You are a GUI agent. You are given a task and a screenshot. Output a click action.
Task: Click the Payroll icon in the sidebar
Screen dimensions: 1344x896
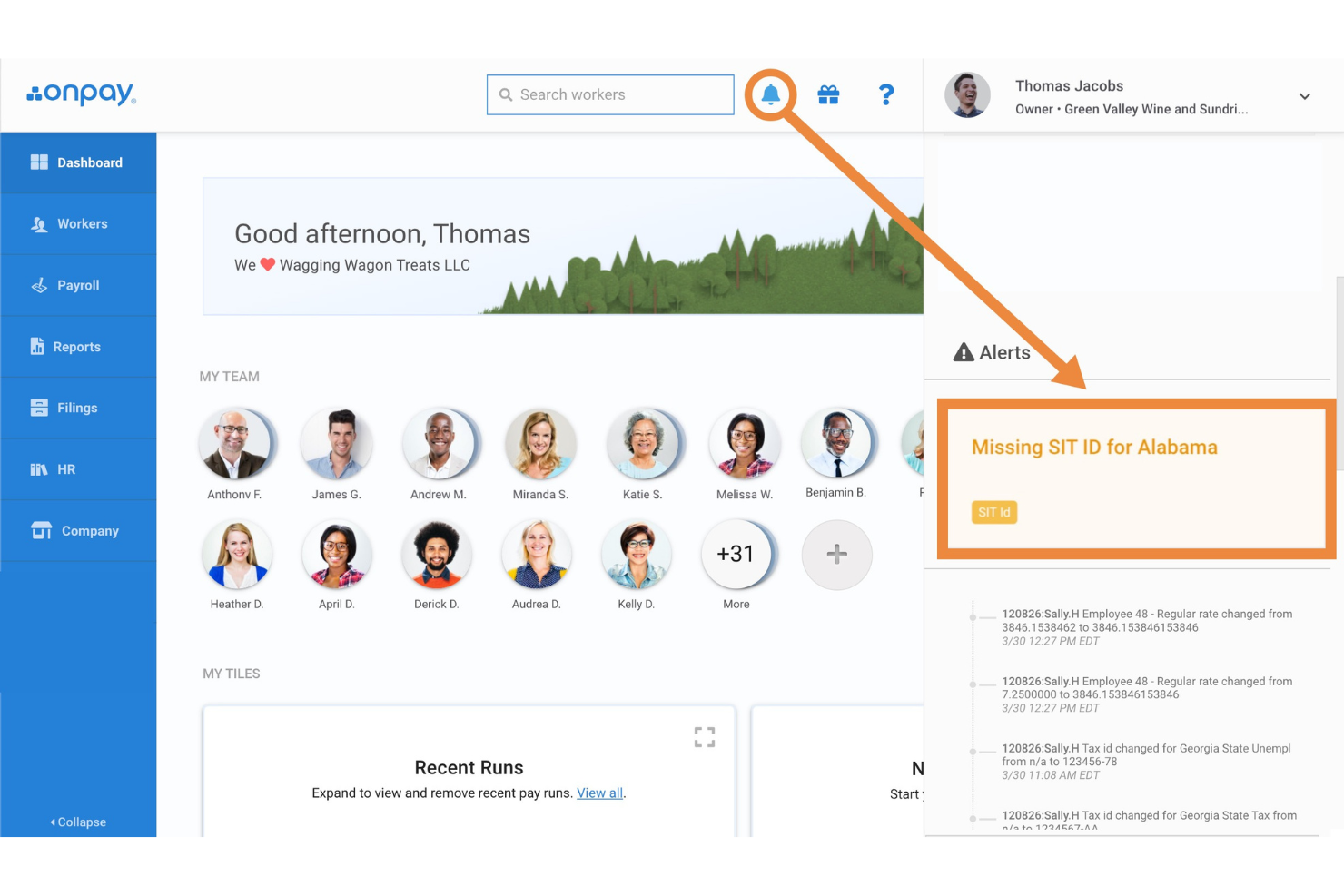coord(39,285)
